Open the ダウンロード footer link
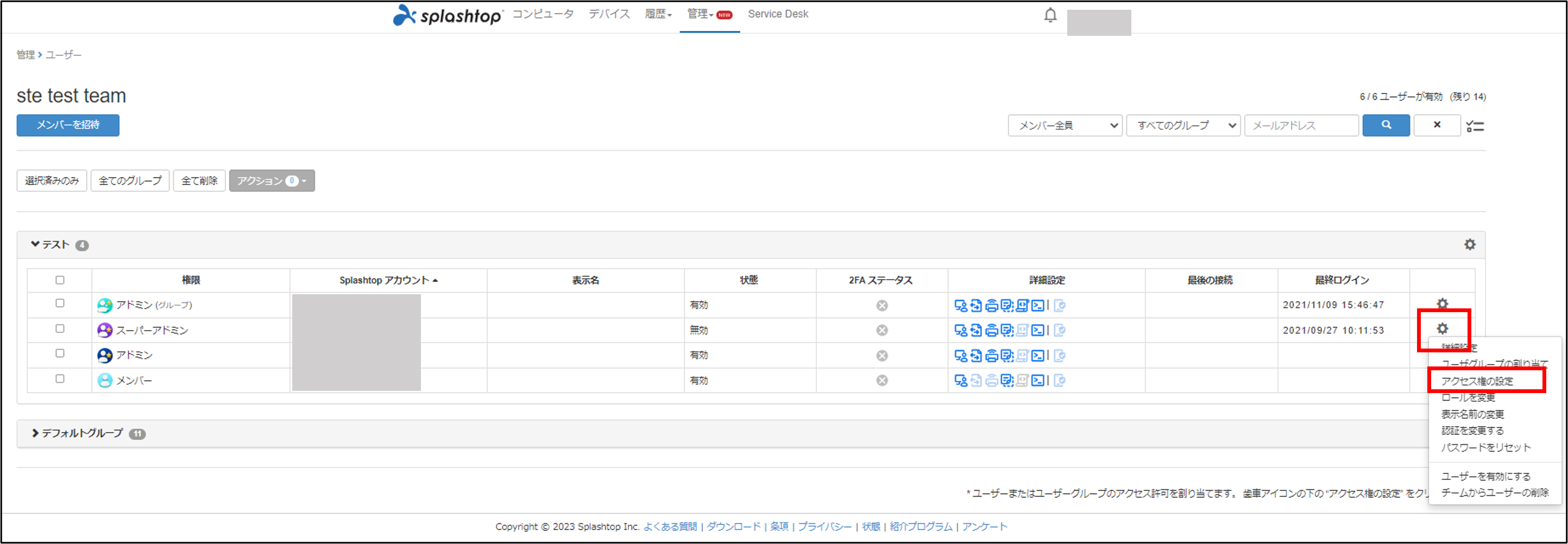The width and height of the screenshot is (1568, 544). point(733,526)
